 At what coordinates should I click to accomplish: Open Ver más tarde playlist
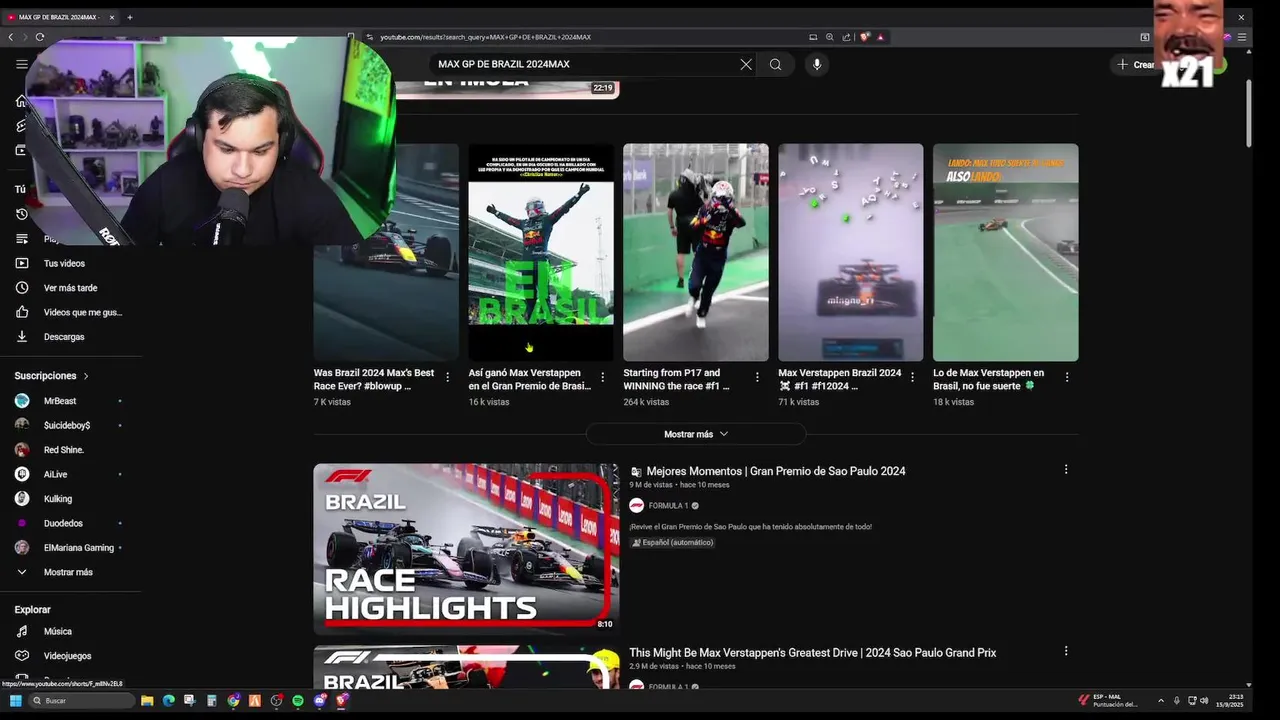71,288
